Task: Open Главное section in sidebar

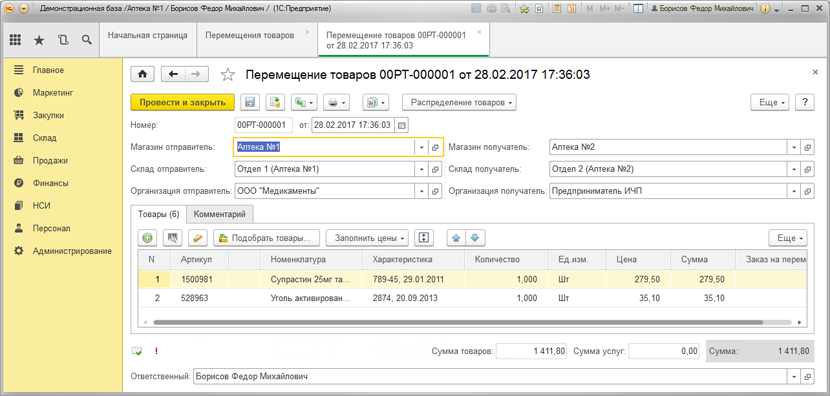Action: (x=49, y=70)
